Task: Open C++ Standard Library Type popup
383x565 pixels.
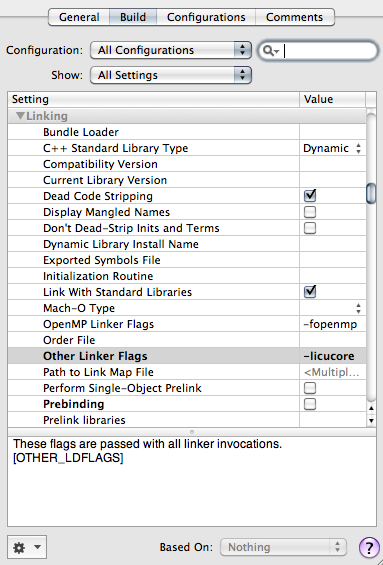Action: (332, 148)
